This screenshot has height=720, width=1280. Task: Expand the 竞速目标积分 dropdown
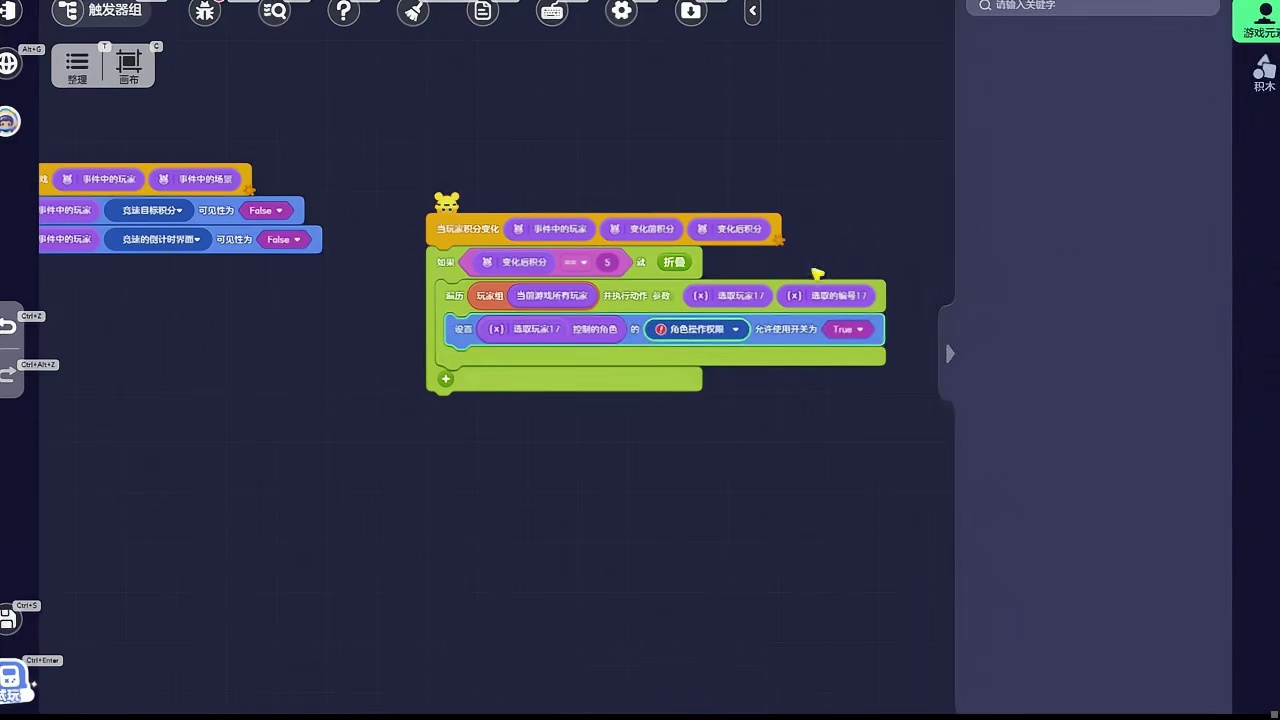(152, 211)
